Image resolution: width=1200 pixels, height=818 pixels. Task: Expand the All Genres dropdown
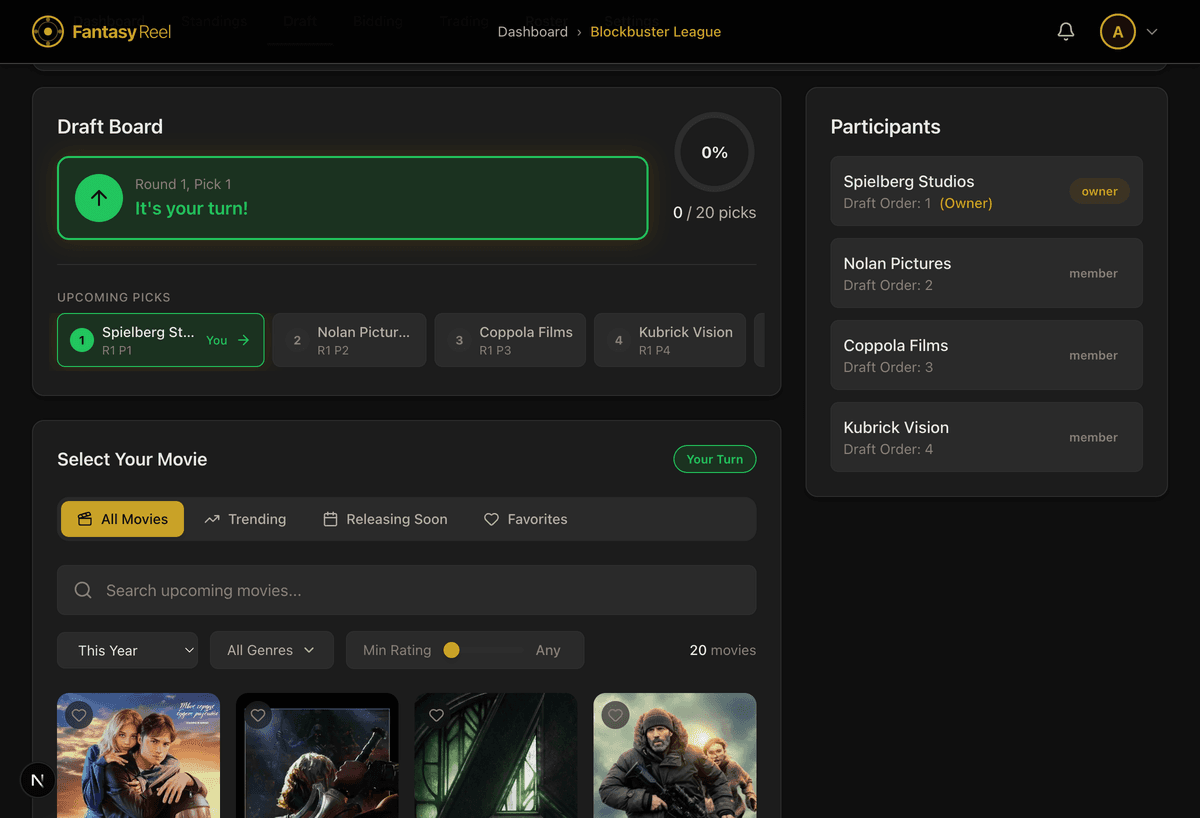271,650
